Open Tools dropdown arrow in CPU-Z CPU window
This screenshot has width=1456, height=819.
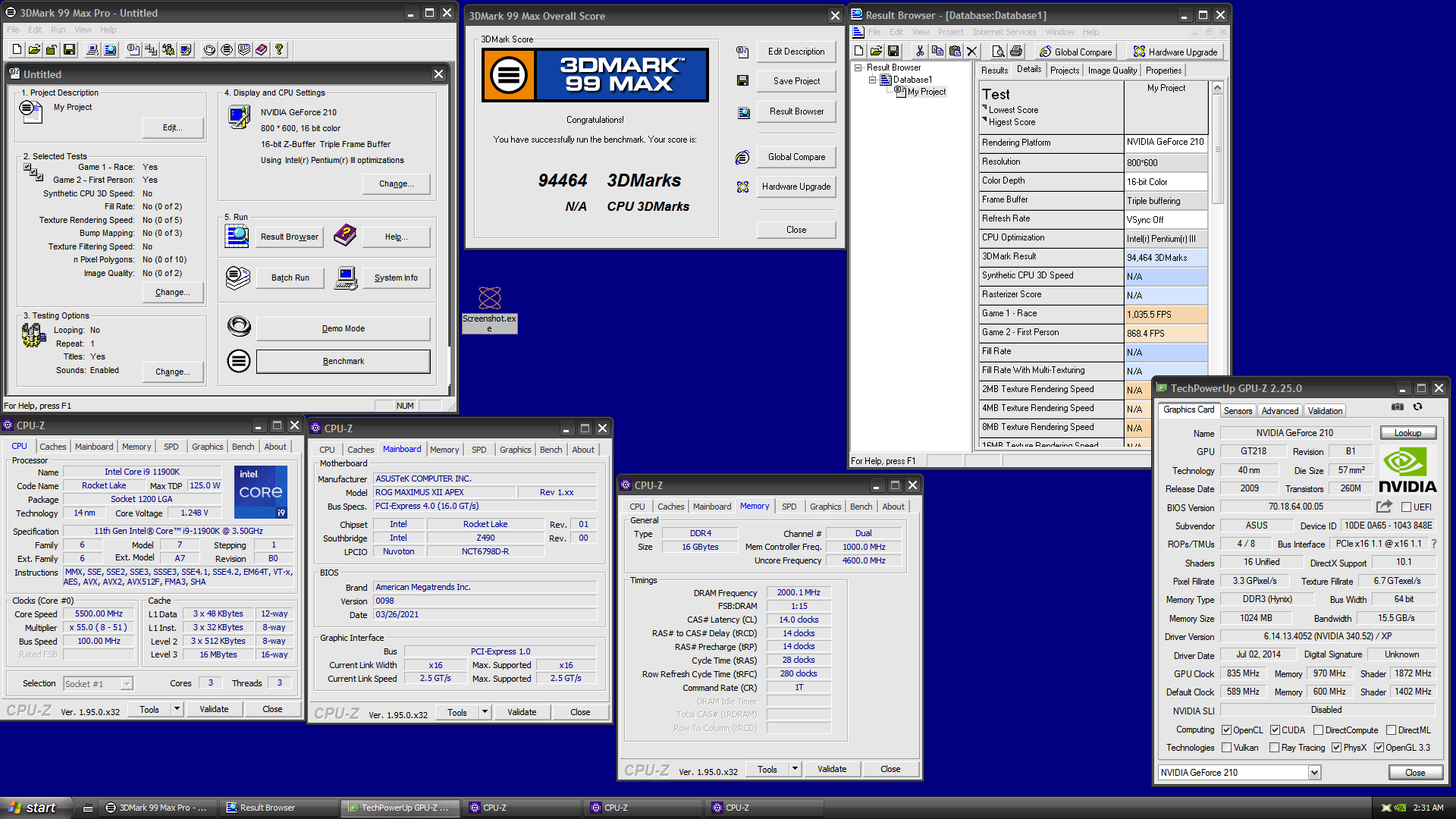177,709
